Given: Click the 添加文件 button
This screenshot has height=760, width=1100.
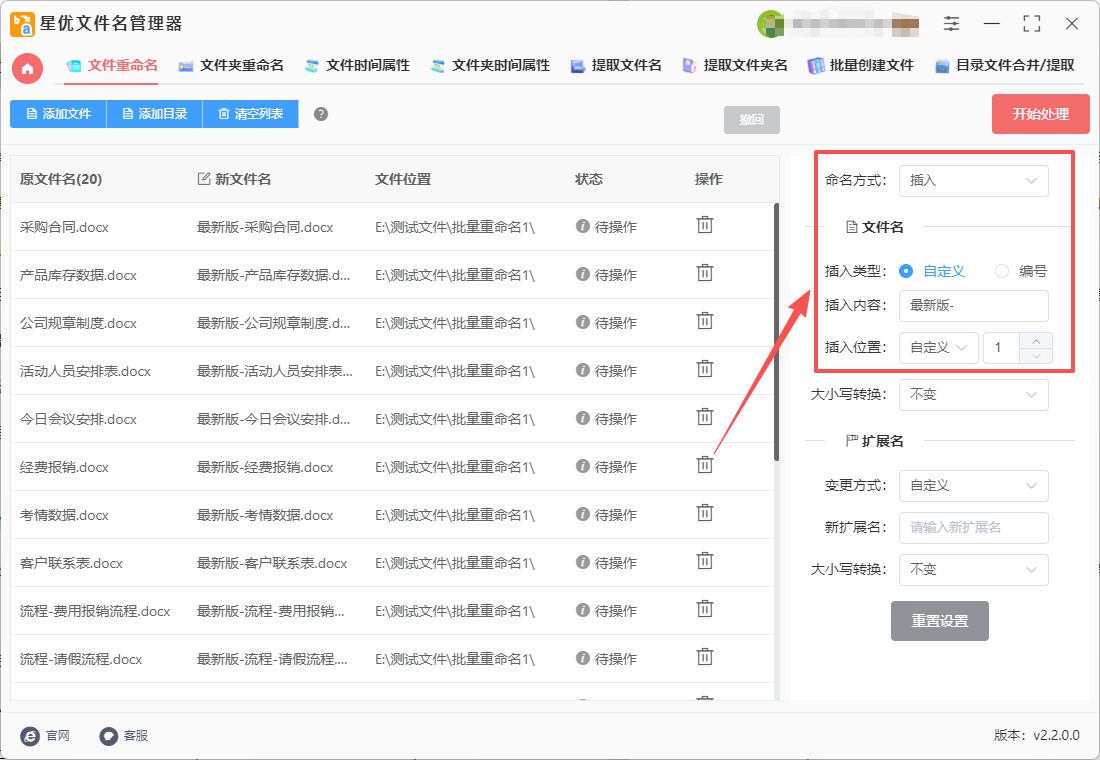Looking at the screenshot, I should 58,114.
